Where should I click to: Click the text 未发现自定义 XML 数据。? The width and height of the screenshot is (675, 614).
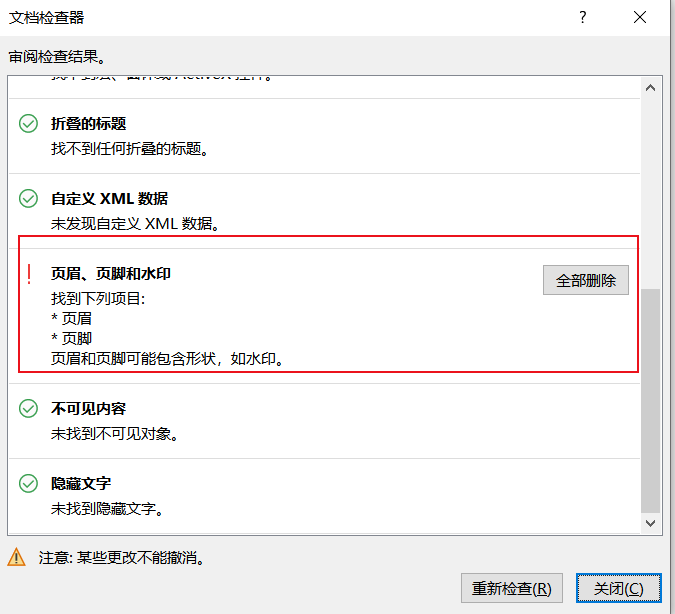click(x=135, y=224)
